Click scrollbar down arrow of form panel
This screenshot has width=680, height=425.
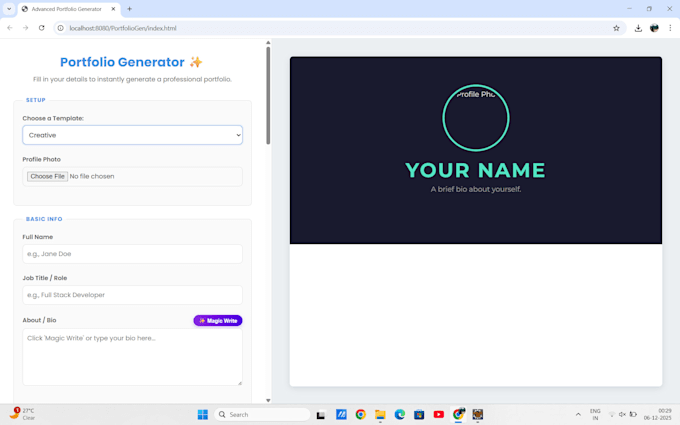[268, 400]
